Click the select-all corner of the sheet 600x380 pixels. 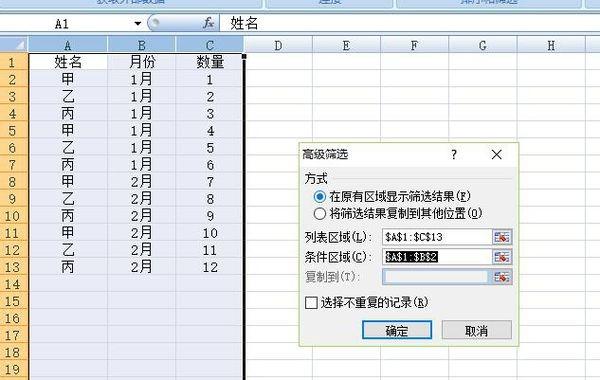click(x=14, y=45)
